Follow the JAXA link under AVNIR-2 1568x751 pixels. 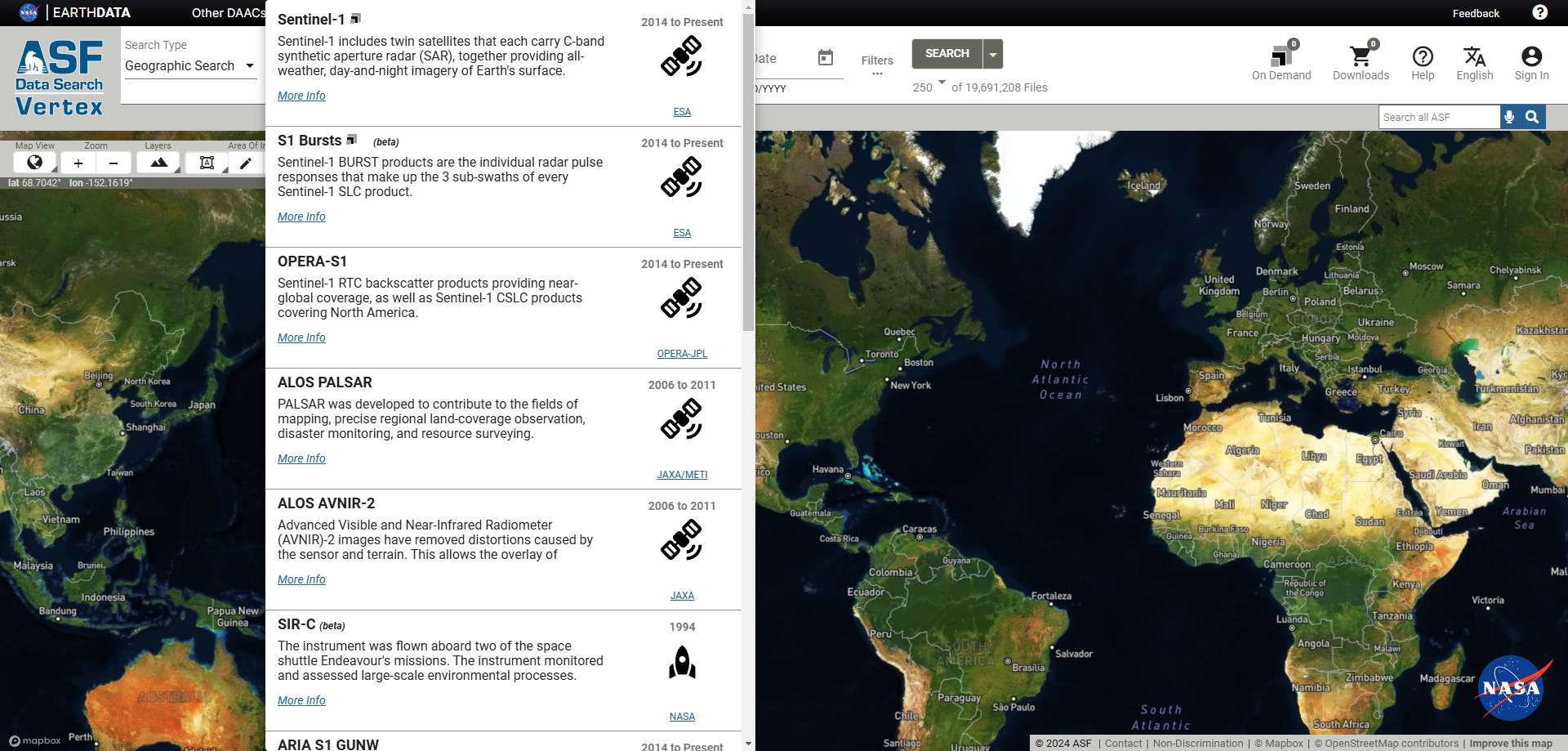point(682,596)
